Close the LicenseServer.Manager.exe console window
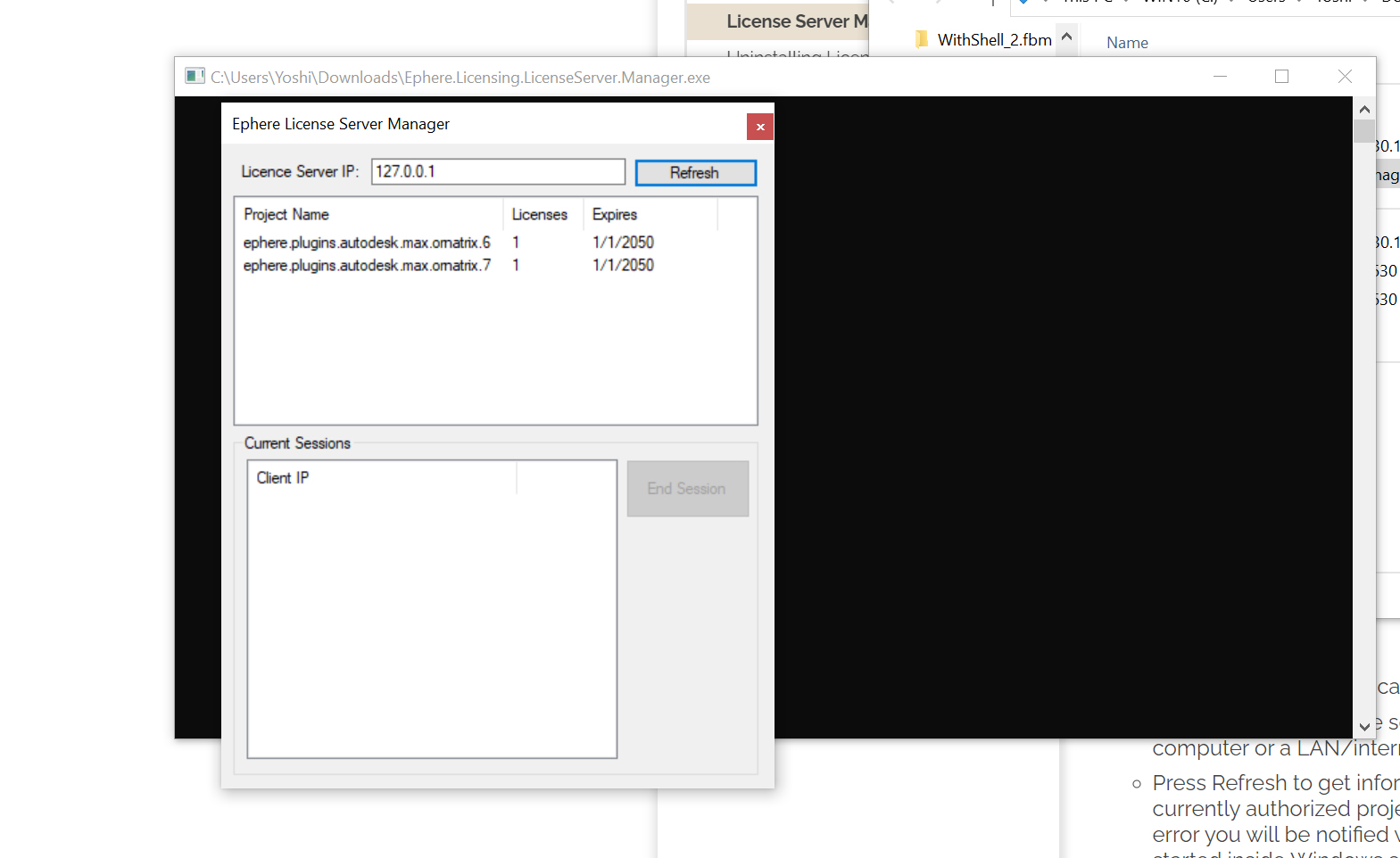 tap(1345, 77)
